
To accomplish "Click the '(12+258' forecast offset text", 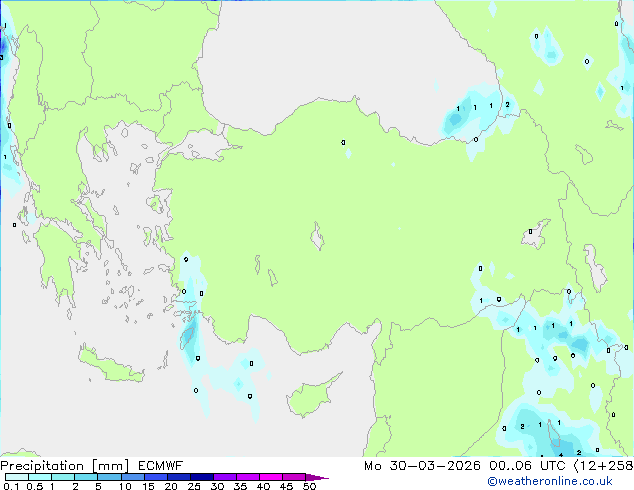I will (603, 466).
